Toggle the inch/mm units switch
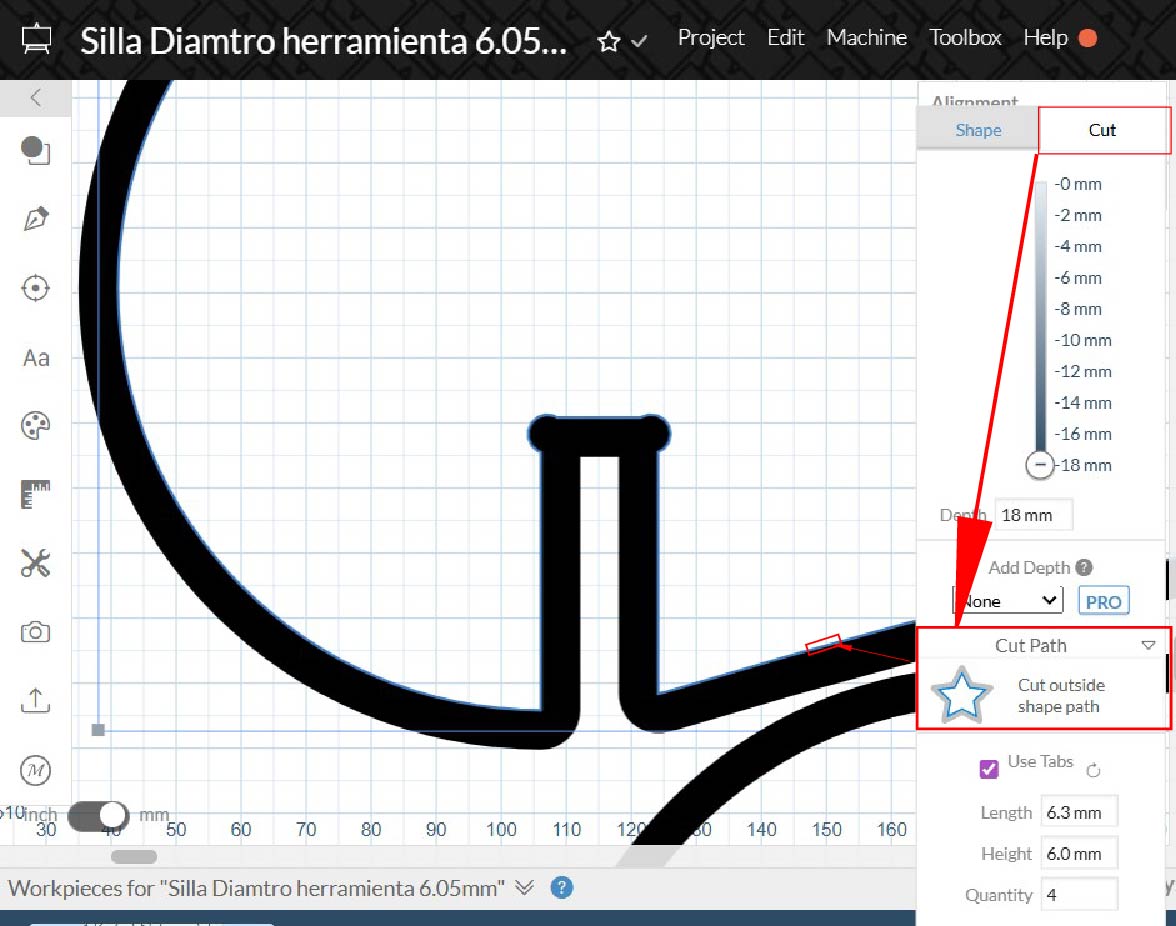 98,816
